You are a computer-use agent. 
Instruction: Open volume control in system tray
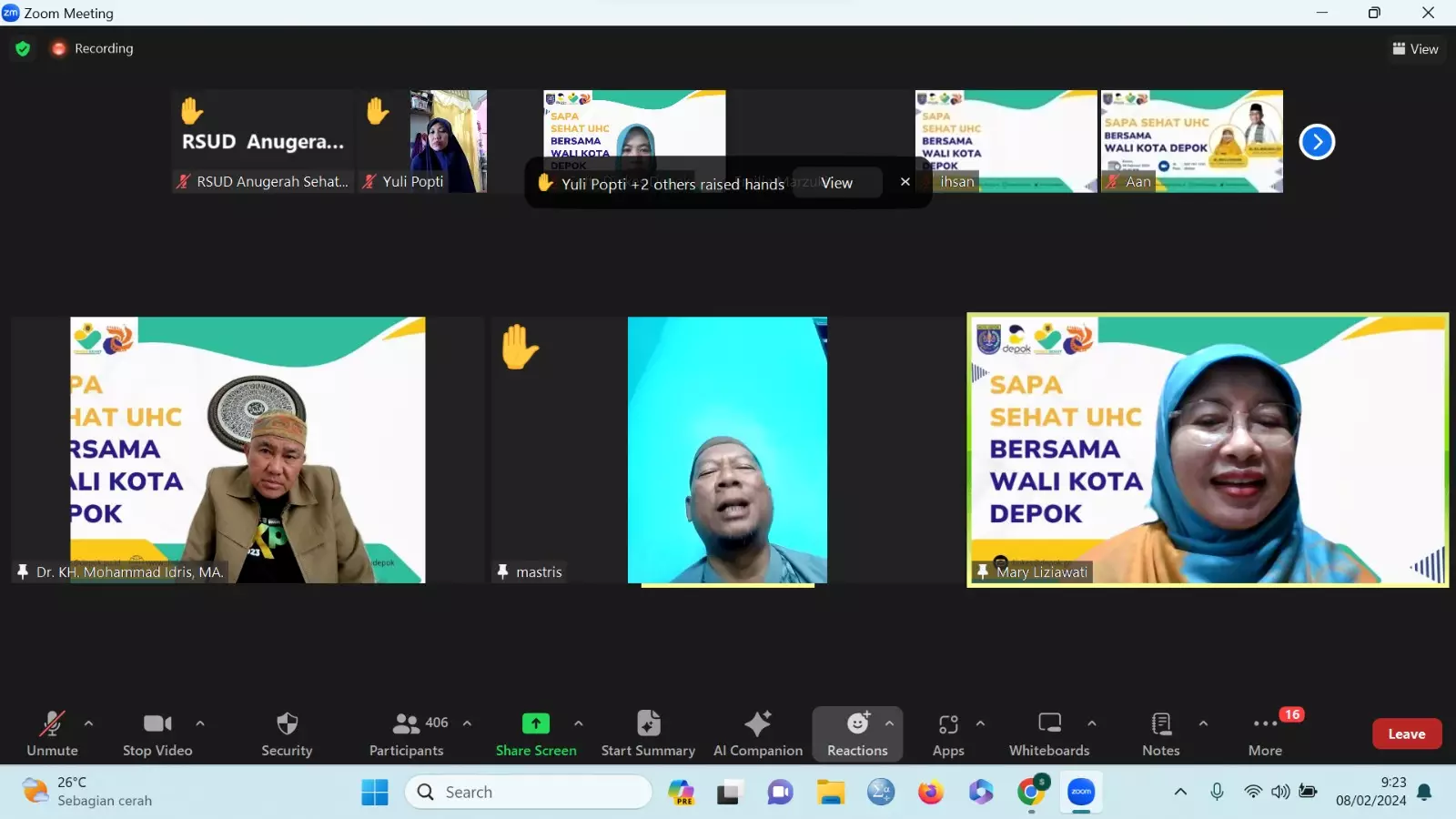pos(1280,792)
